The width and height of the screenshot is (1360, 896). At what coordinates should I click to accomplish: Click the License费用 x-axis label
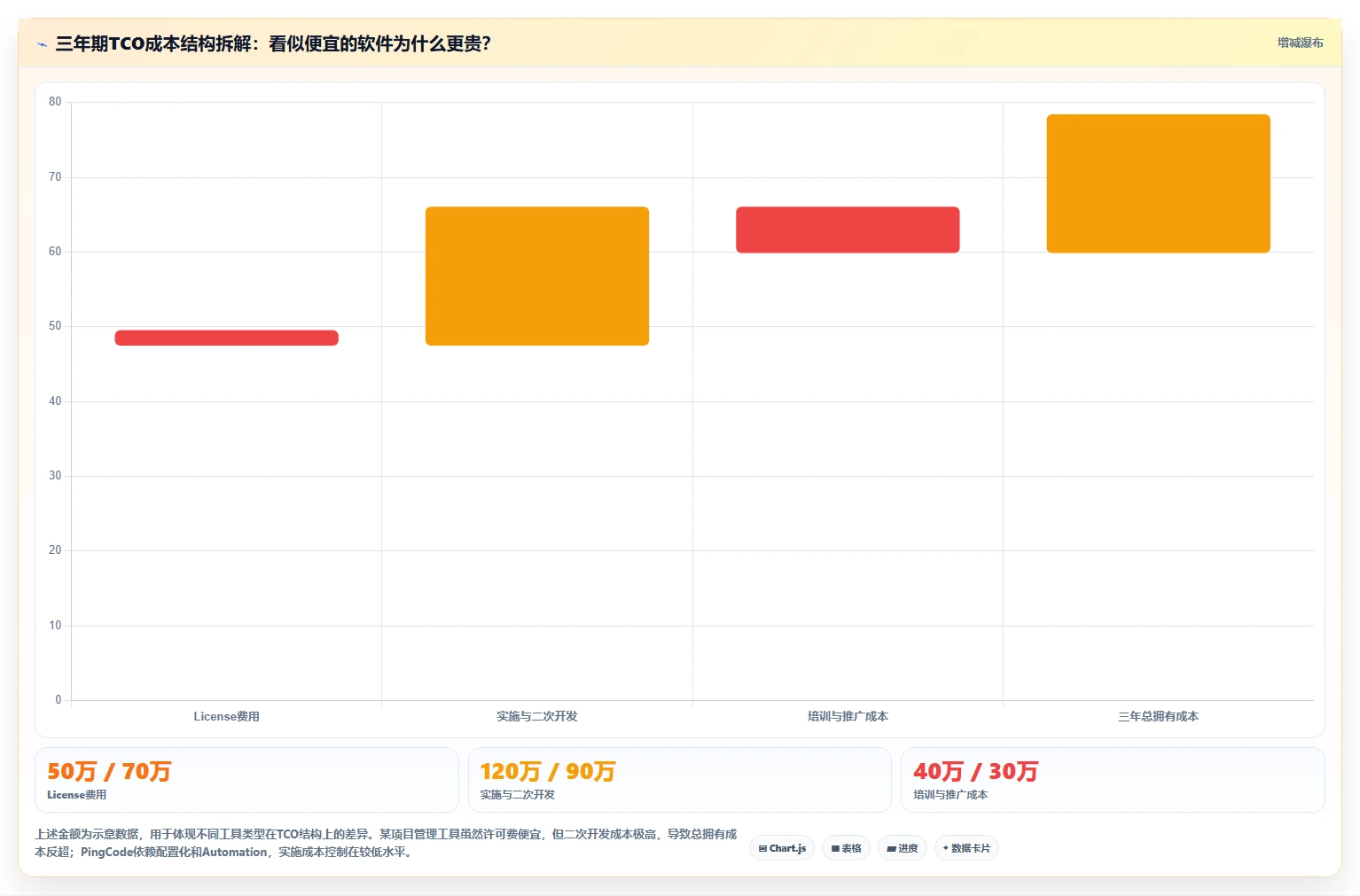pos(227,716)
